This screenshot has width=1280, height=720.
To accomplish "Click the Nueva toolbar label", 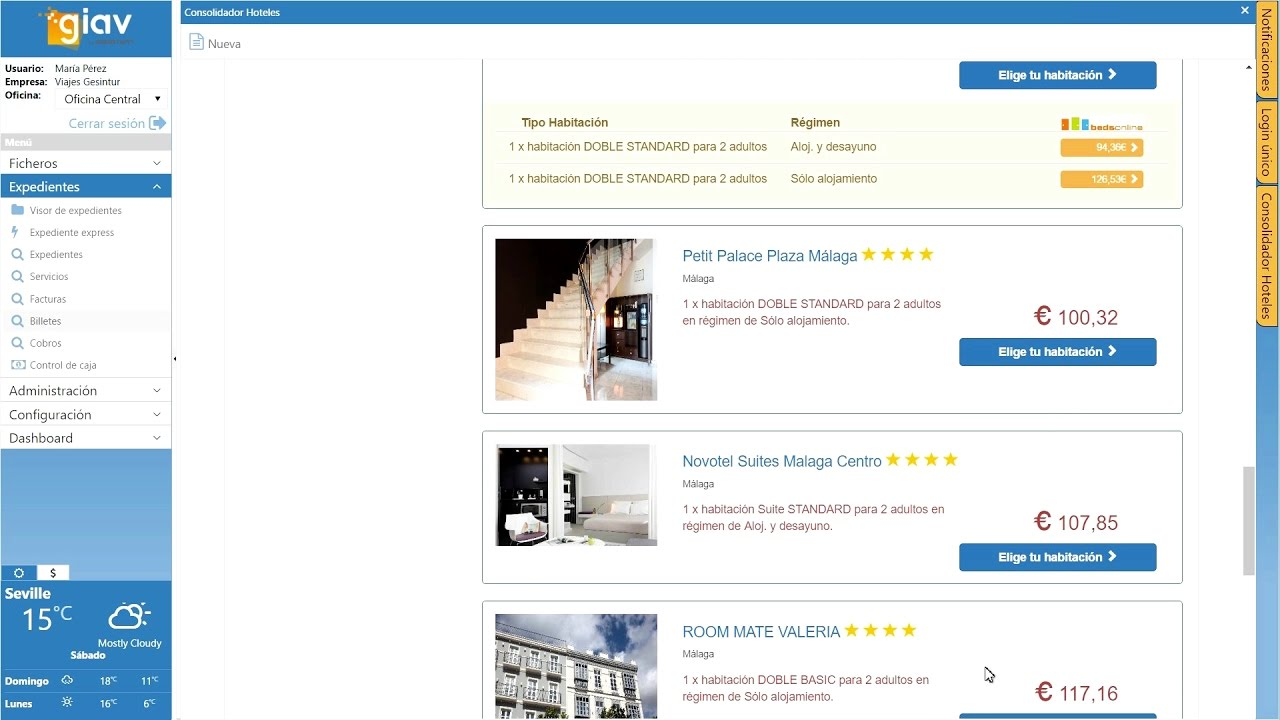I will tap(224, 44).
